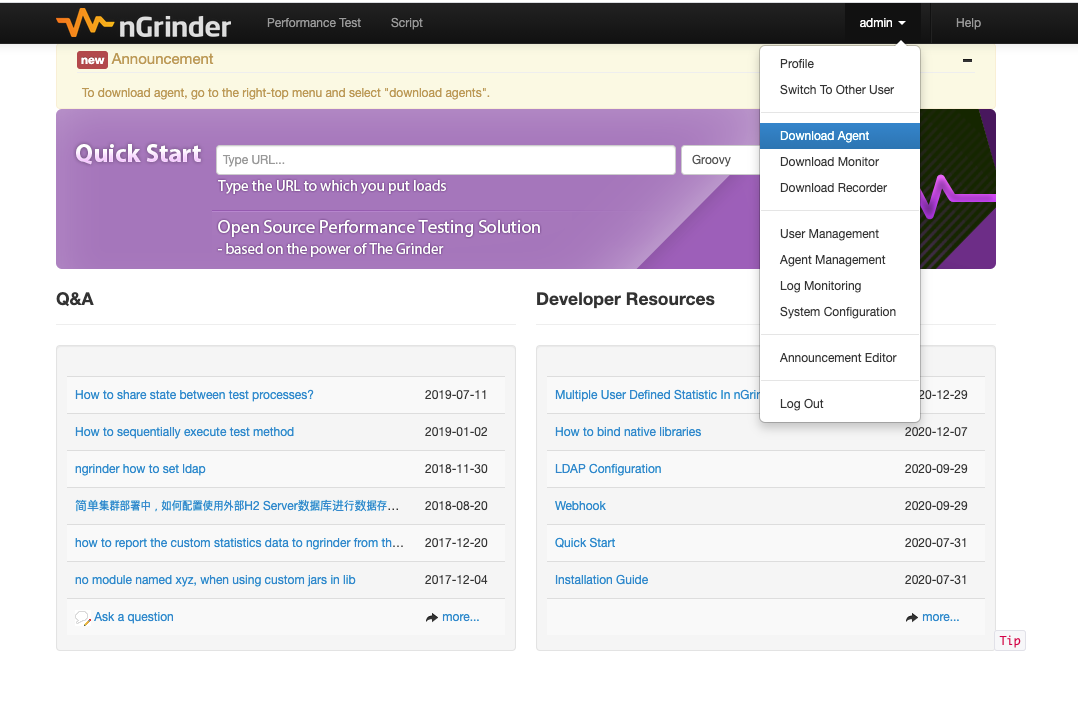Image resolution: width=1078 pixels, height=703 pixels.
Task: Click the arrow icon beside Q&A more
Action: pos(432,618)
